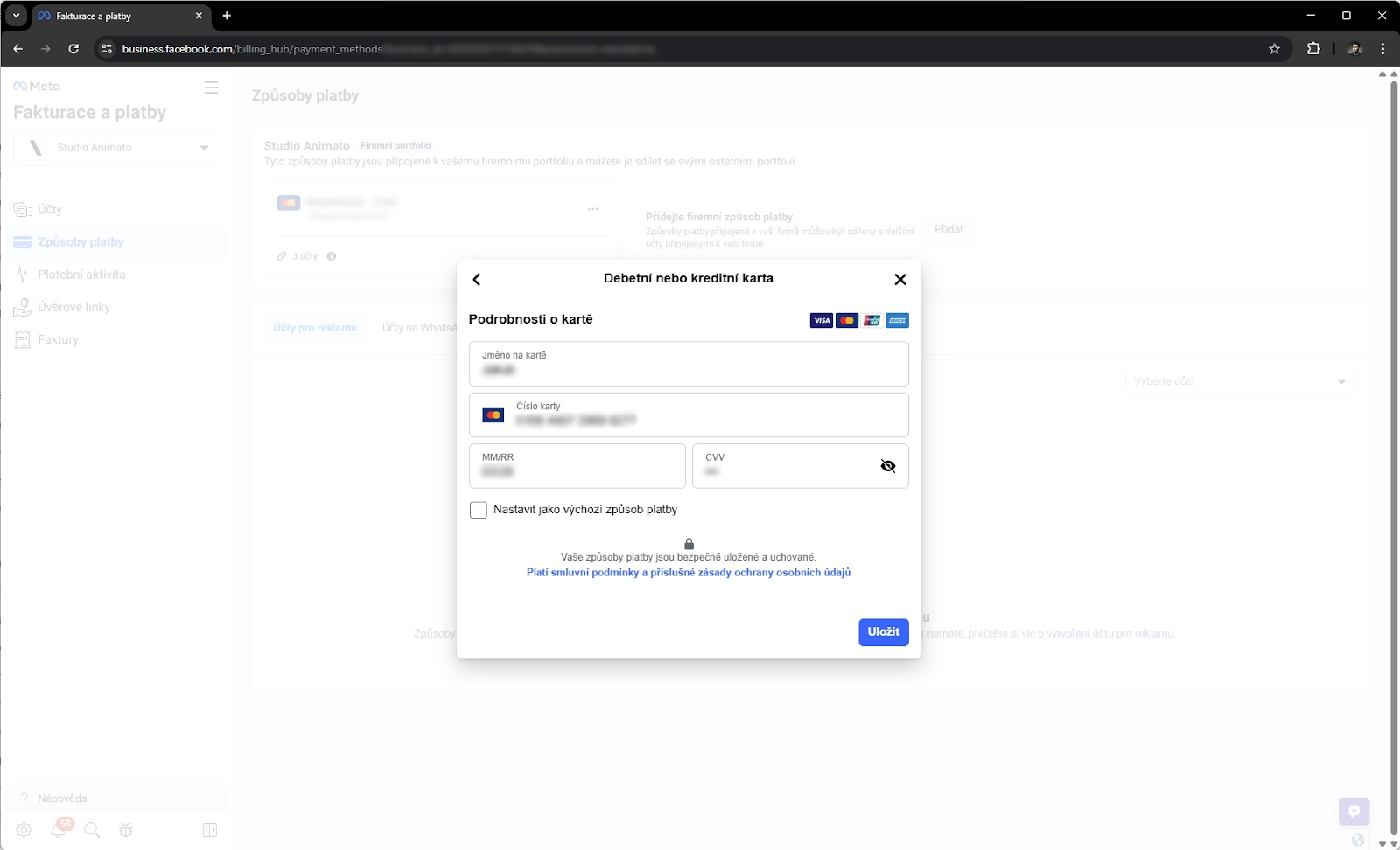Close the Debetní nebo kreditní karta dialog
This screenshot has height=850, width=1400.
900,280
